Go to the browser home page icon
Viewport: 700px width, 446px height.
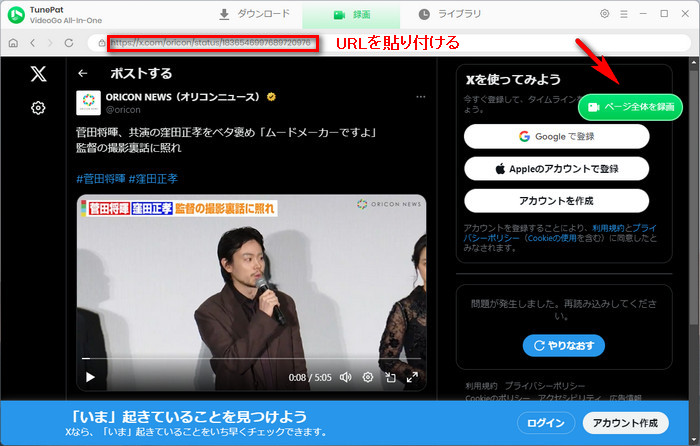click(13, 43)
